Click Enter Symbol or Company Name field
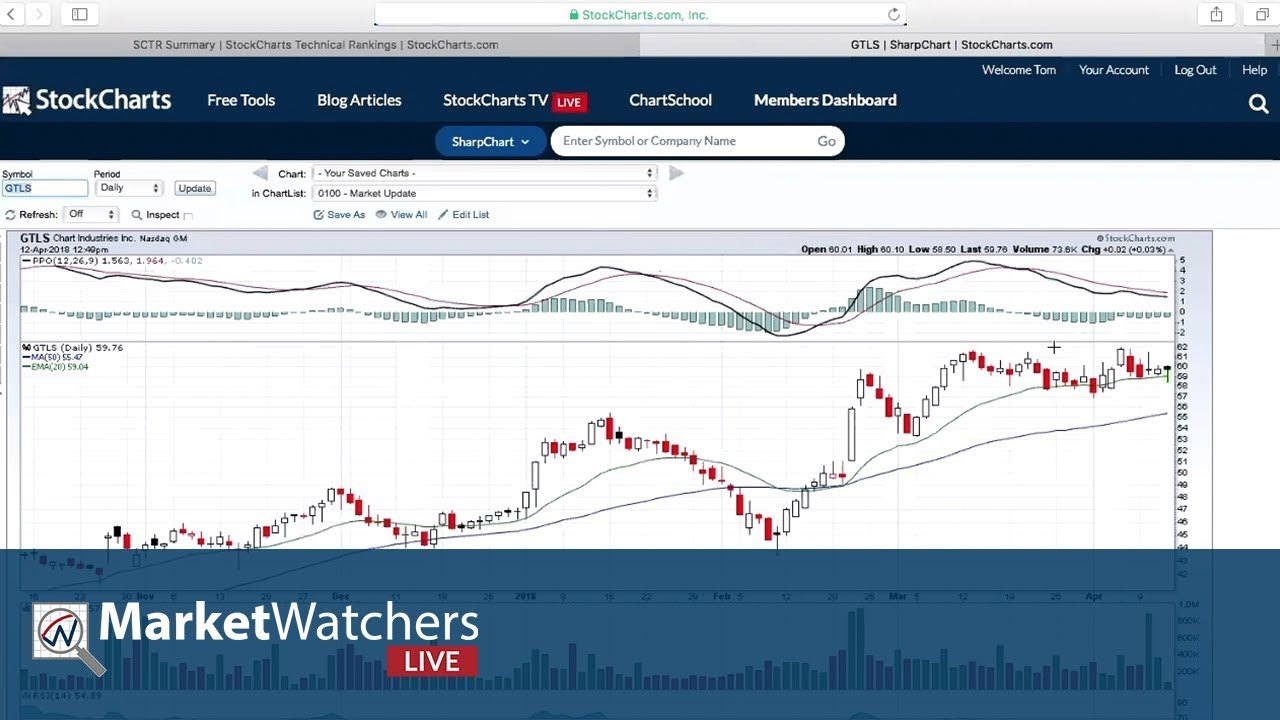 (x=683, y=141)
